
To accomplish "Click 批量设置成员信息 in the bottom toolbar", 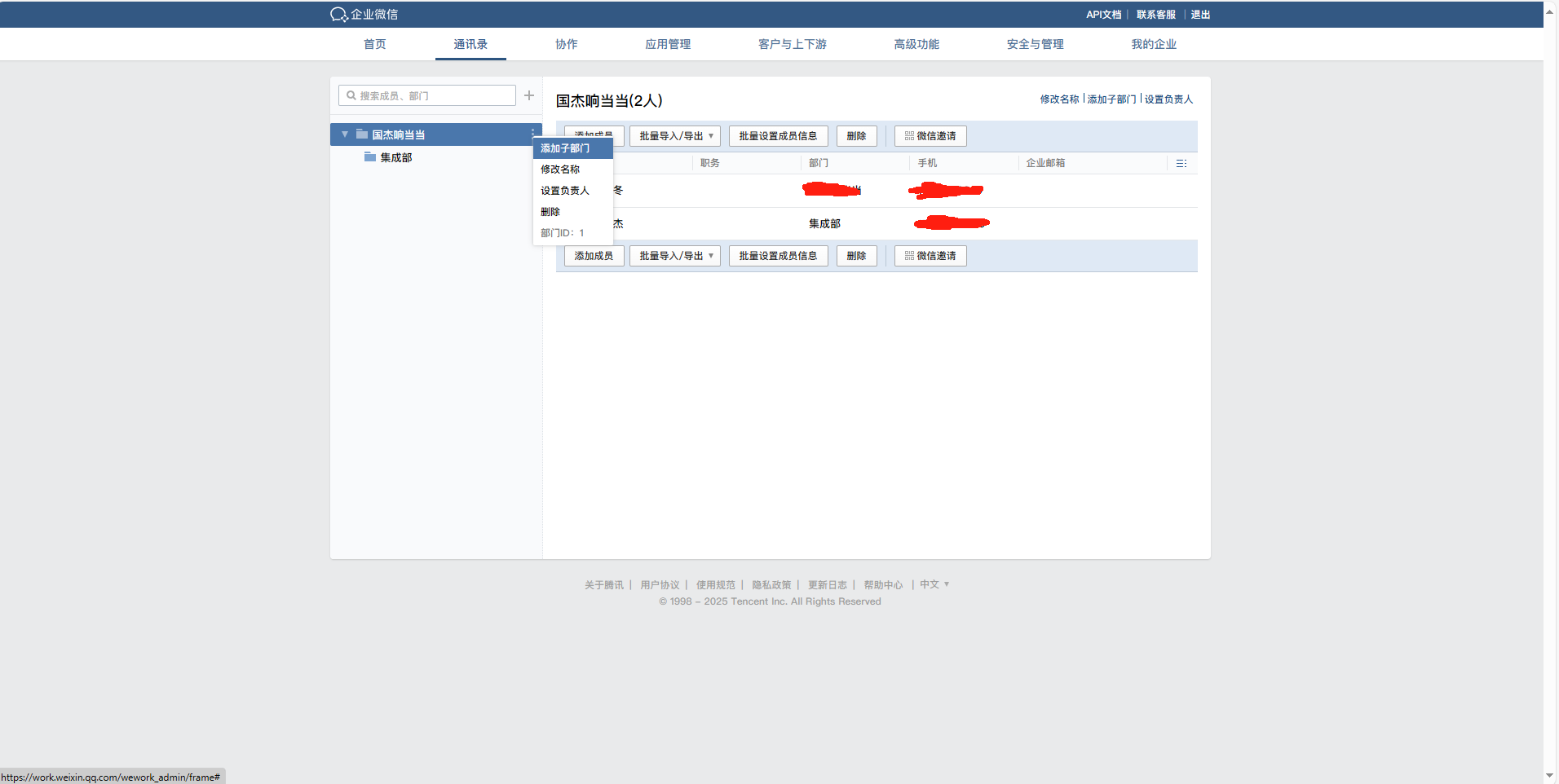I will [778, 256].
